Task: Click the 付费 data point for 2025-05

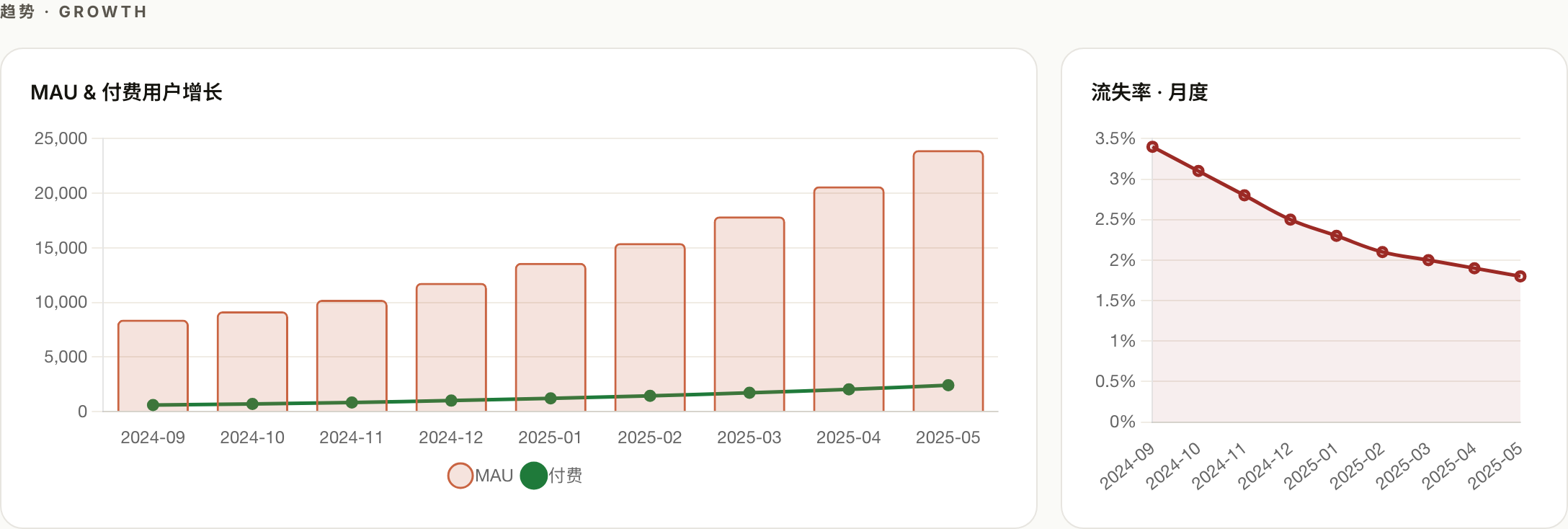Action: click(948, 386)
